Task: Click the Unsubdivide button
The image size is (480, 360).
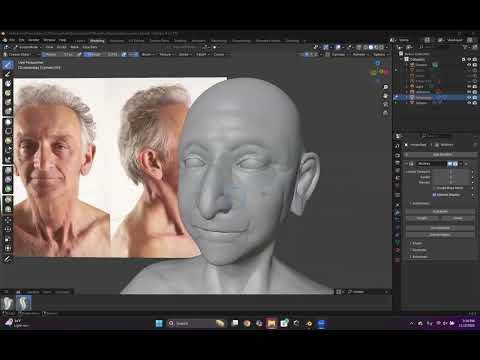Action: tap(440, 228)
